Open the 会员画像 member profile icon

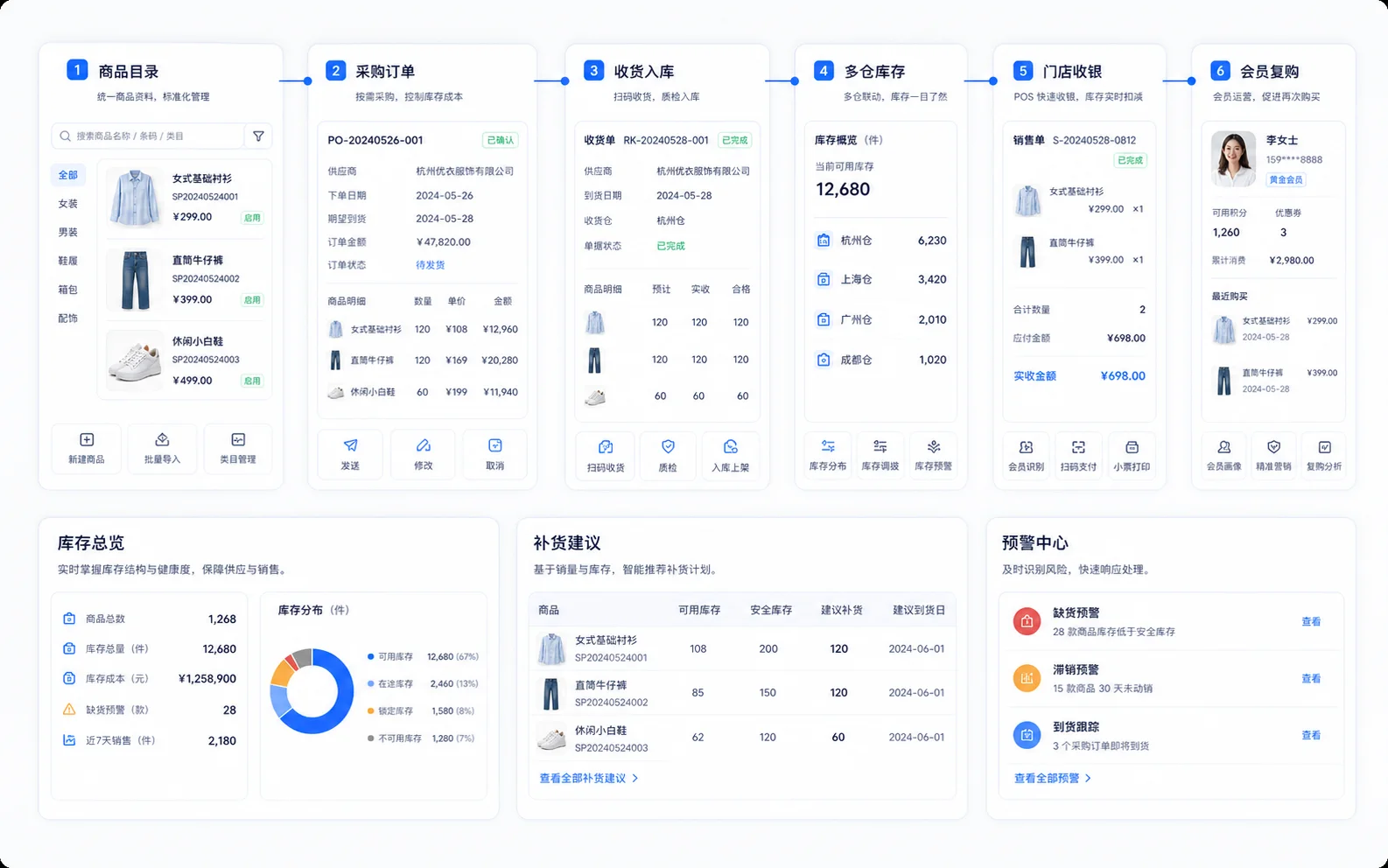(x=1224, y=447)
